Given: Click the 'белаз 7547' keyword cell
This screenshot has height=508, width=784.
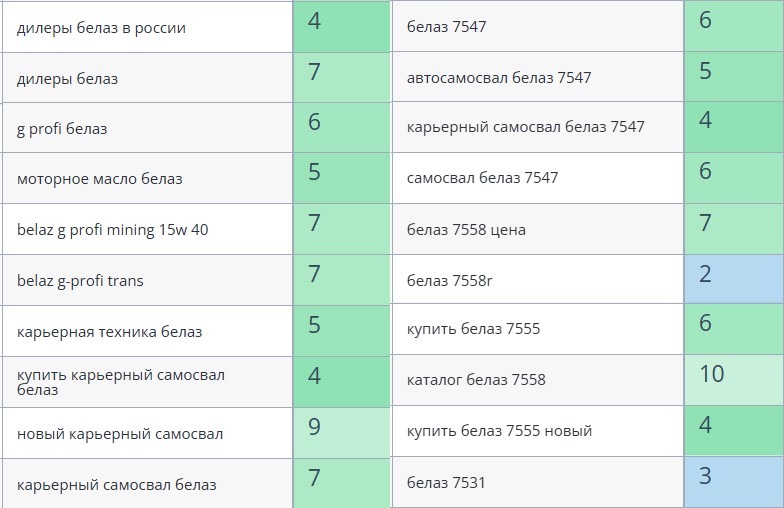Looking at the screenshot, I should pos(446,27).
